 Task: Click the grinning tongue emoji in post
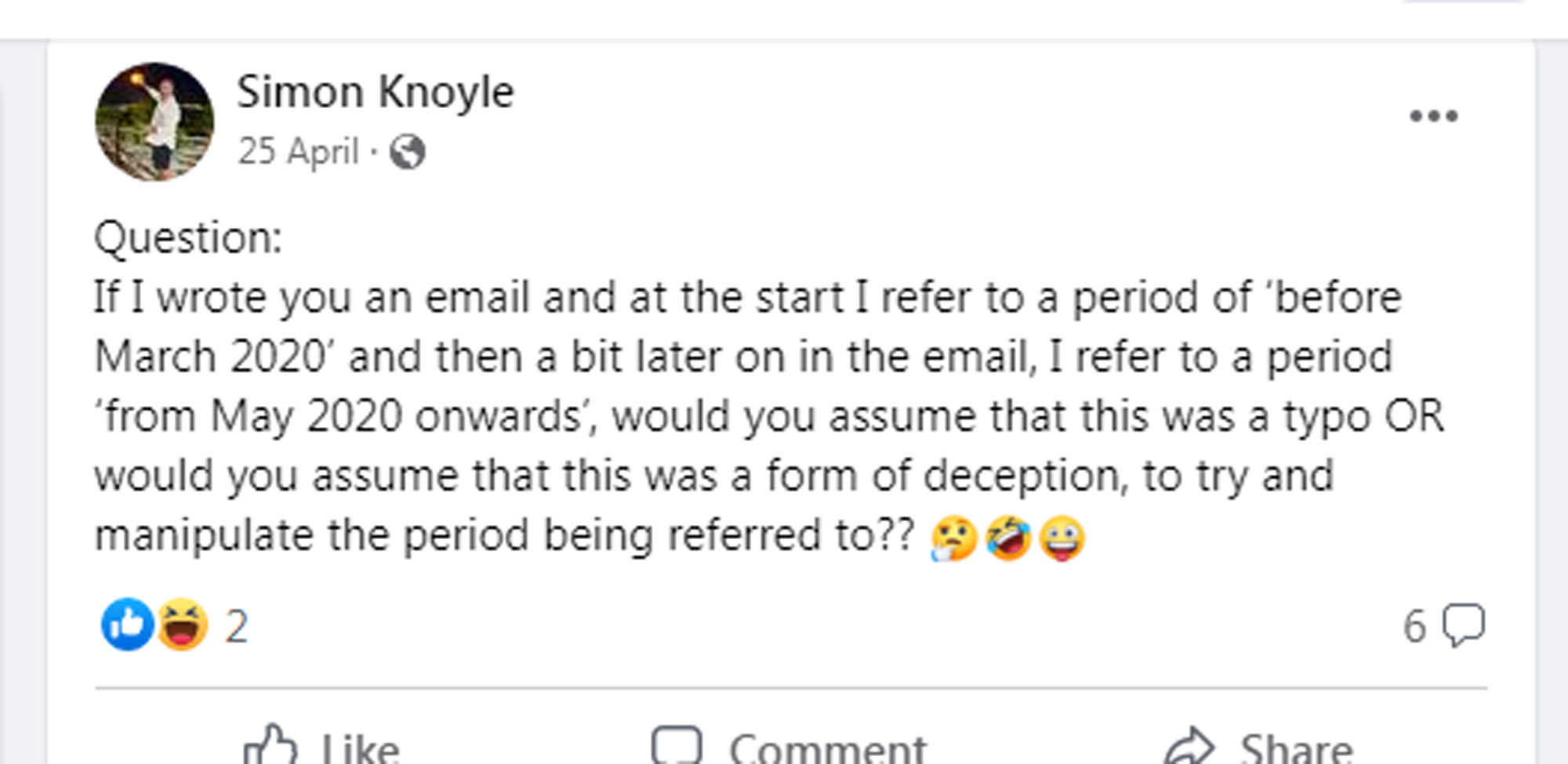click(1062, 539)
